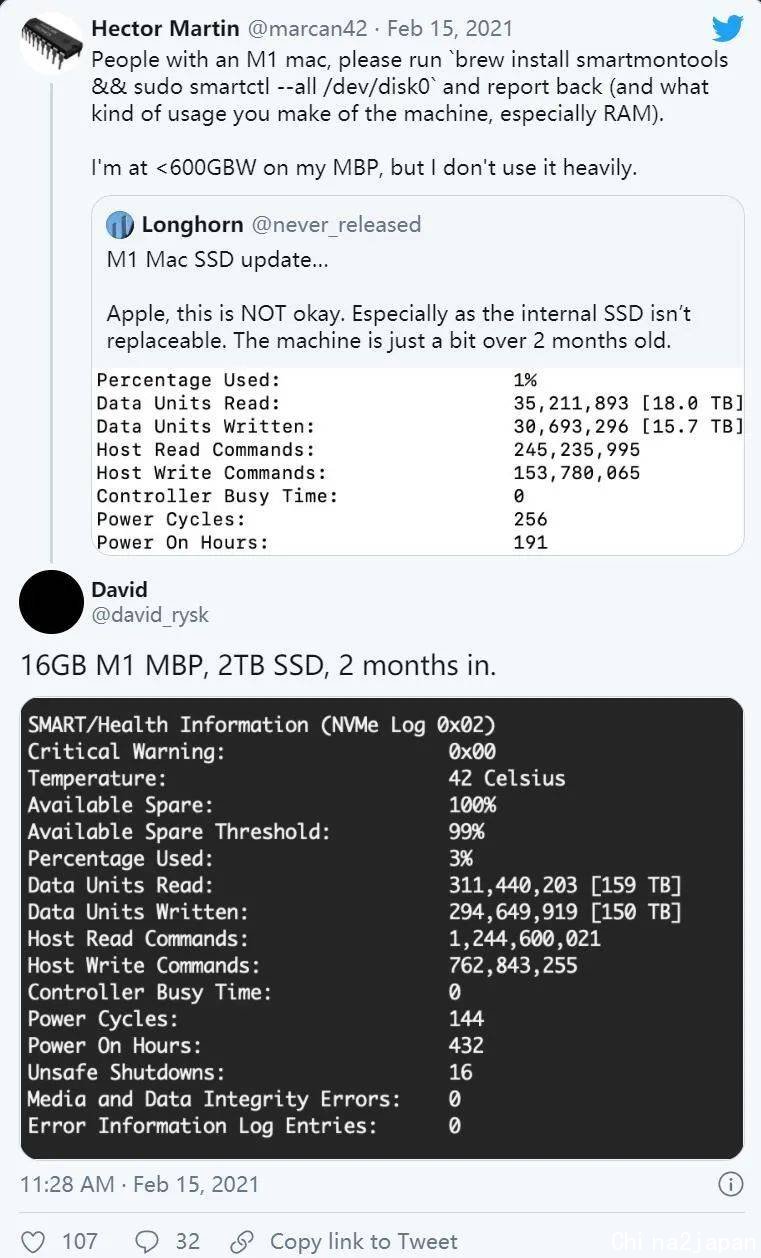Click David's black profile avatar
761x1258 pixels.
coord(51,602)
